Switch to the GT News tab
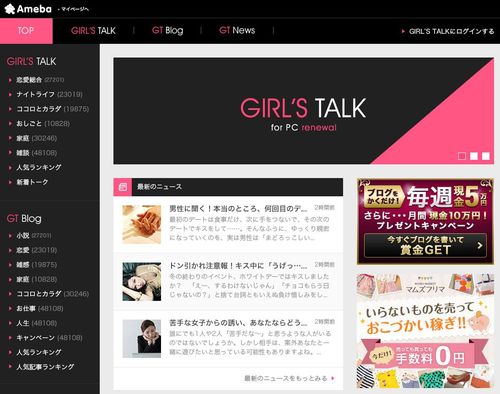The image size is (500, 394). click(237, 31)
